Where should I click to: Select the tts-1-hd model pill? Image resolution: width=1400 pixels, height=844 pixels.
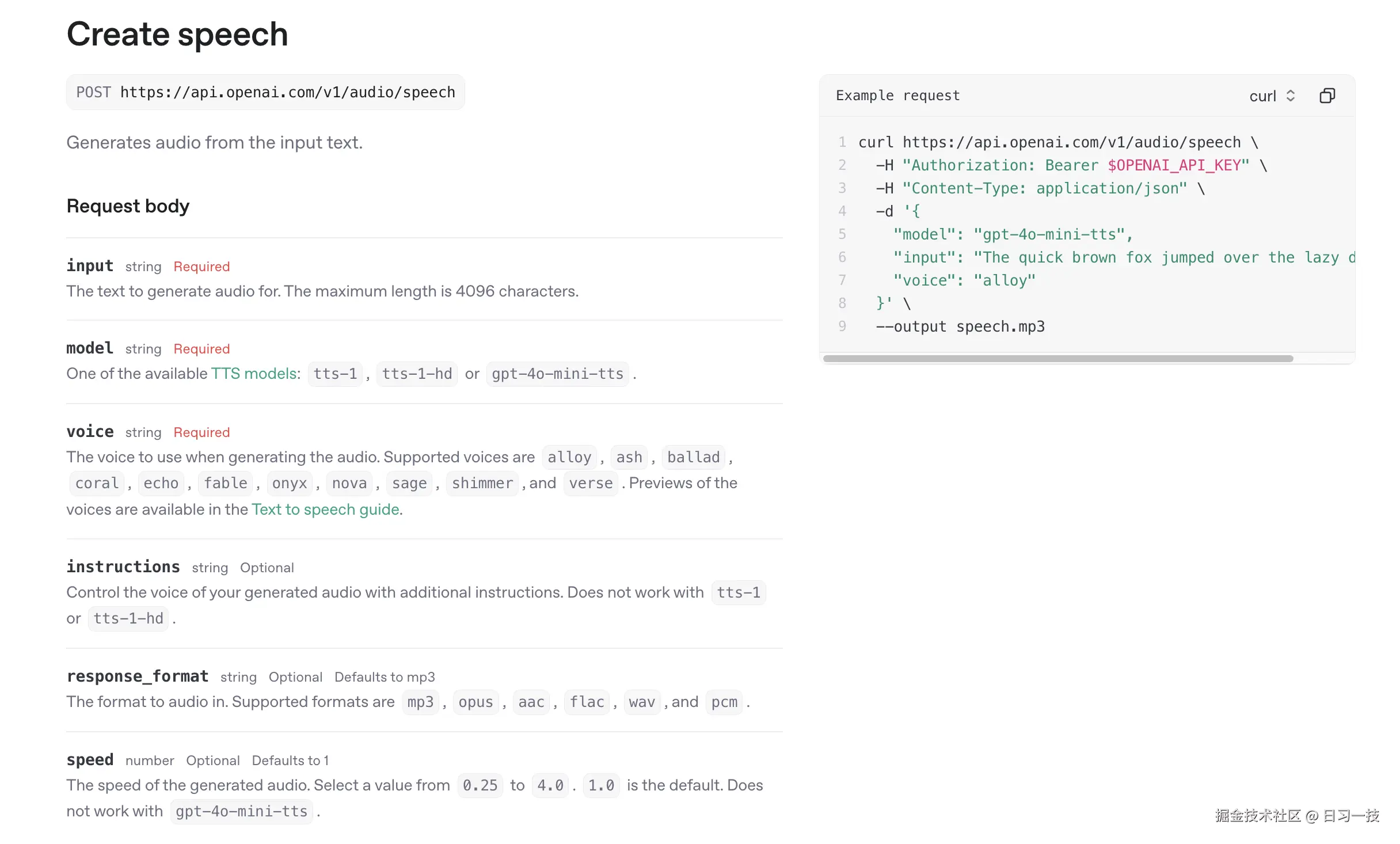(416, 373)
